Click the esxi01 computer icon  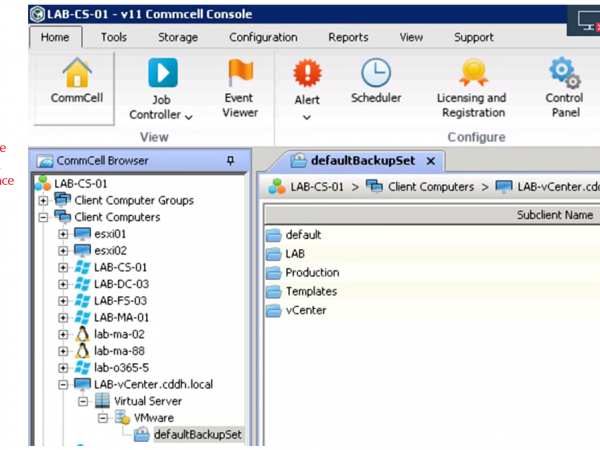(x=82, y=233)
